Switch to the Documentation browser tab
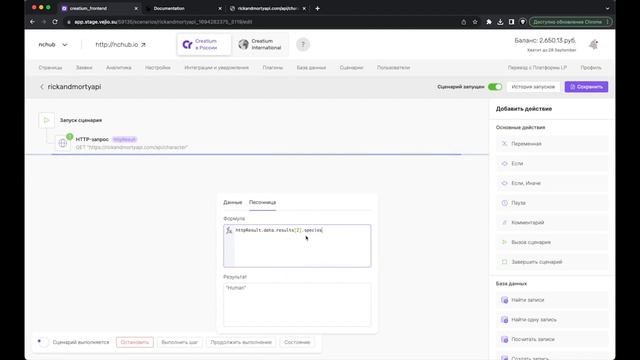The width and height of the screenshot is (640, 360). (x=169, y=8)
